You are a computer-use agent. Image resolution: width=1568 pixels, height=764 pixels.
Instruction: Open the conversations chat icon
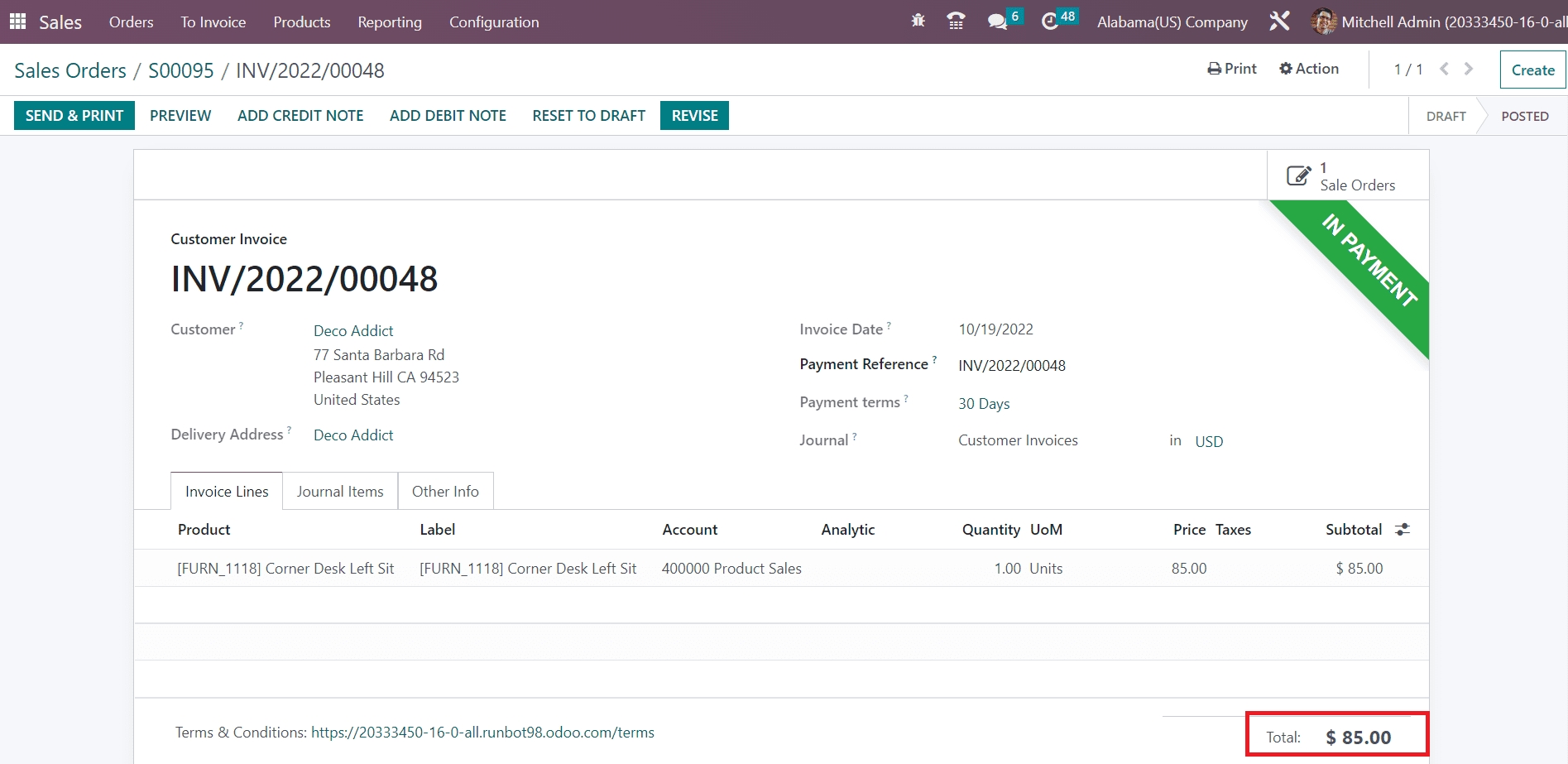point(998,22)
